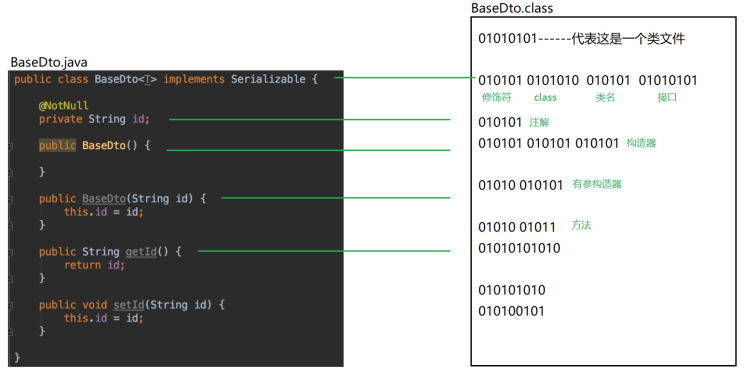Click the 类名 label
The height and width of the screenshot is (372, 746).
click(x=605, y=98)
